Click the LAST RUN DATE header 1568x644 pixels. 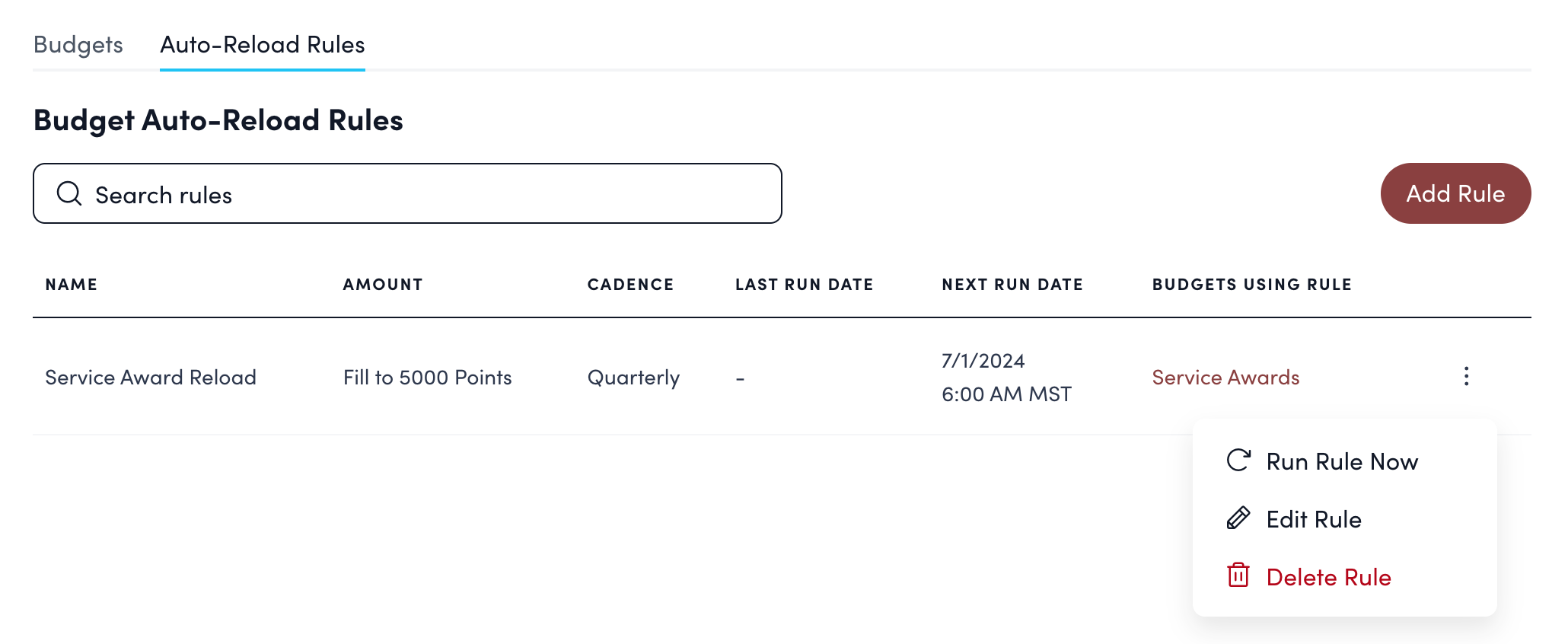pyautogui.click(x=804, y=285)
